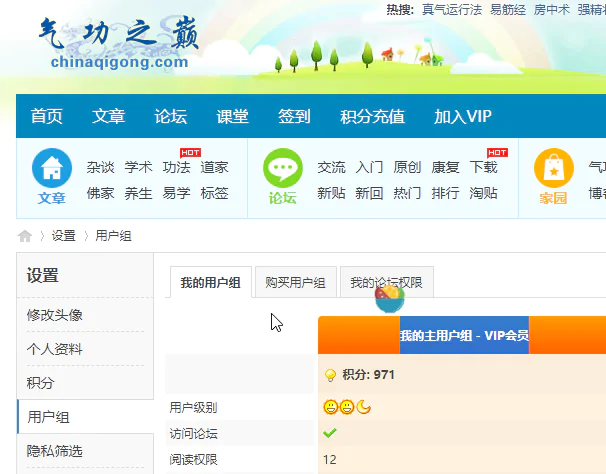The height and width of the screenshot is (474, 606).
Task: Switch to 购买用户组 tab
Action: coord(296,282)
